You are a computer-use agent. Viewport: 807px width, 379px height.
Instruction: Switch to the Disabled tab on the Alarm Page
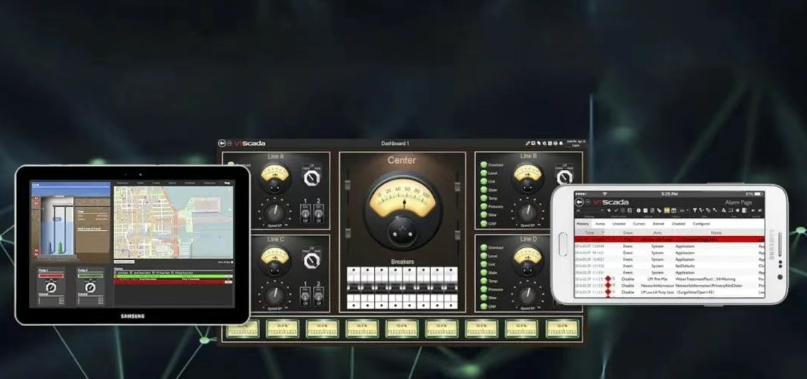(678, 223)
